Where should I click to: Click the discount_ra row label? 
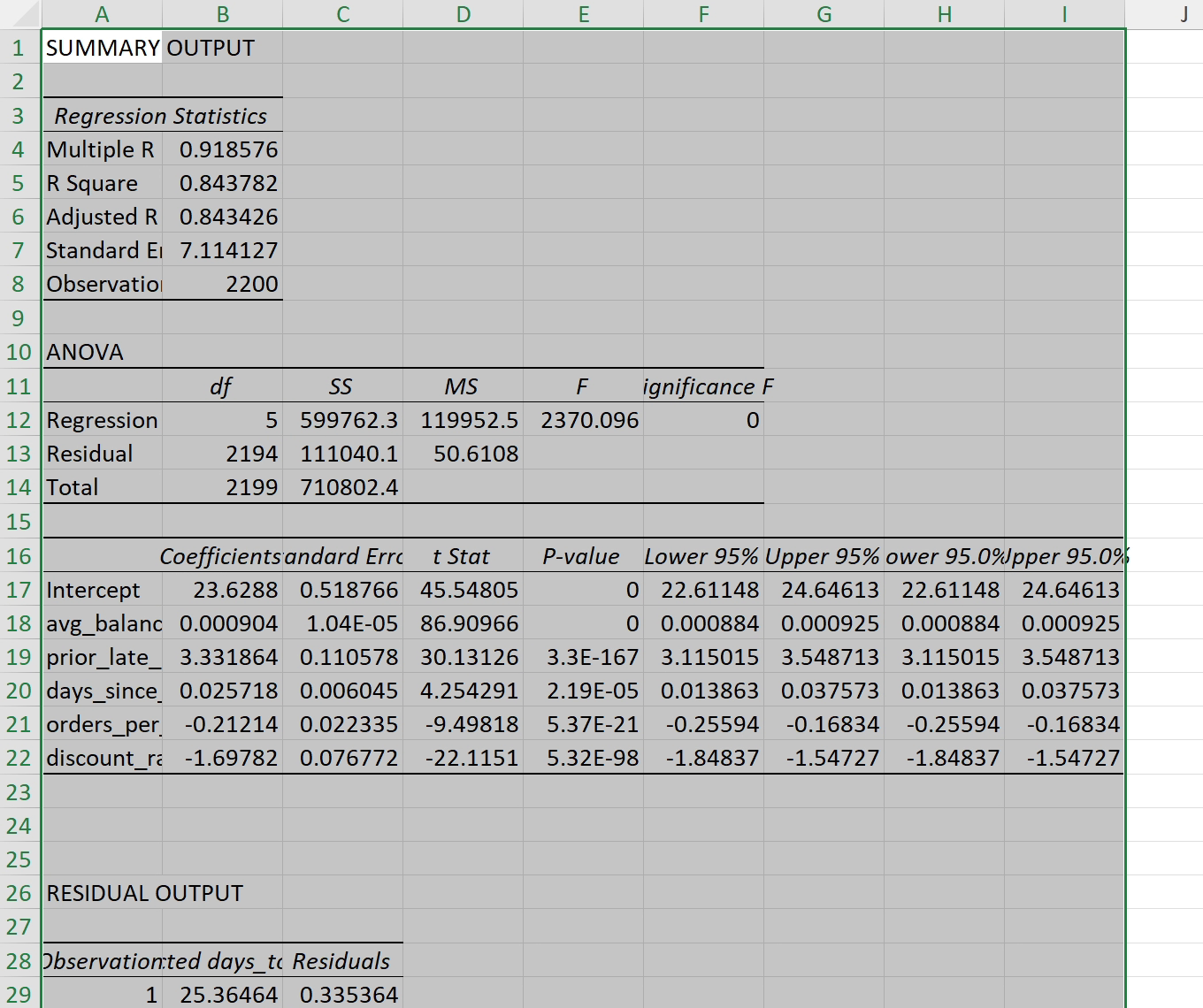click(x=102, y=758)
